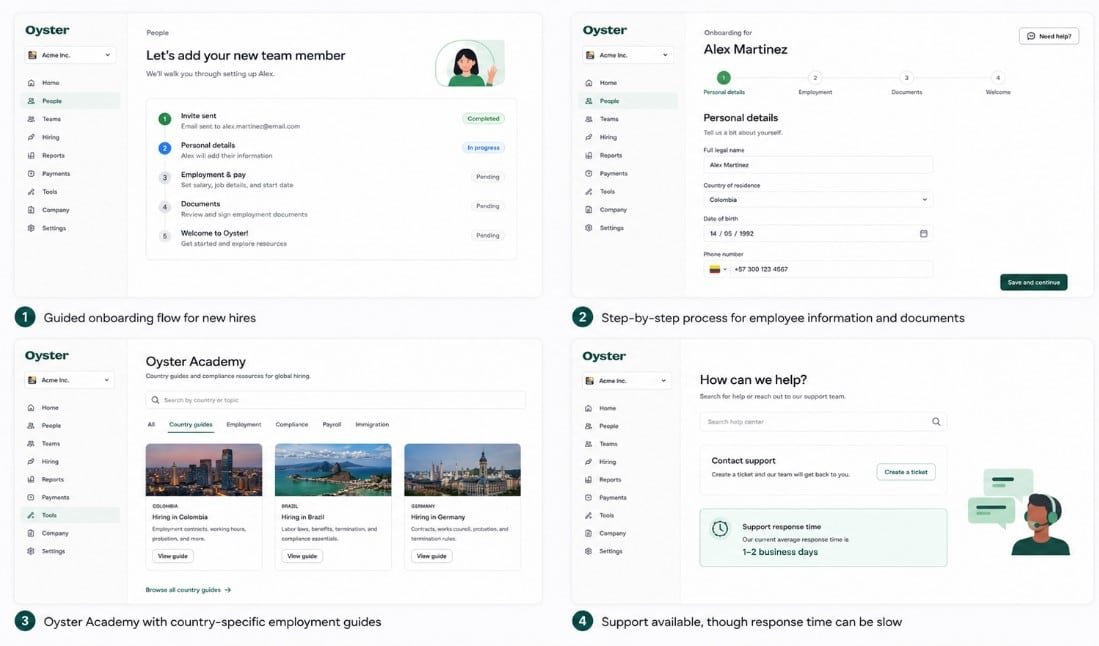1099x646 pixels.
Task: Select the 'Employment & pay' step row
Action: [332, 179]
